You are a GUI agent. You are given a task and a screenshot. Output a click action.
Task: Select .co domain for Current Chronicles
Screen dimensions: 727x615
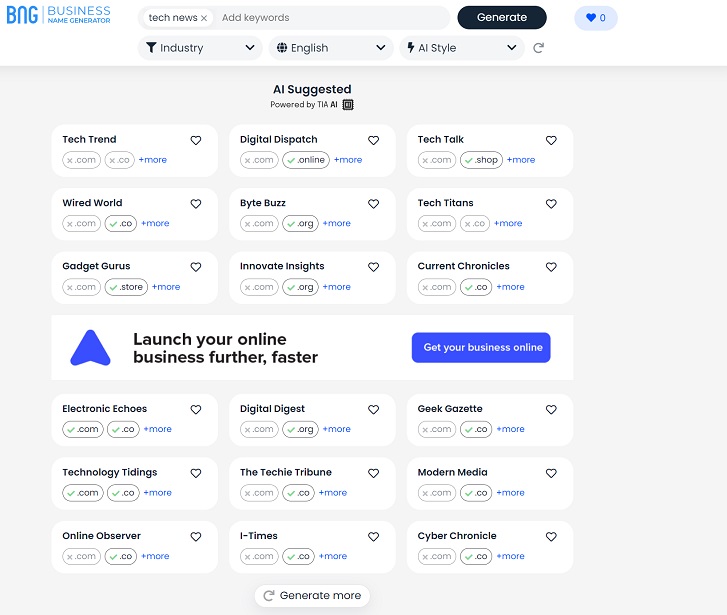coord(476,287)
